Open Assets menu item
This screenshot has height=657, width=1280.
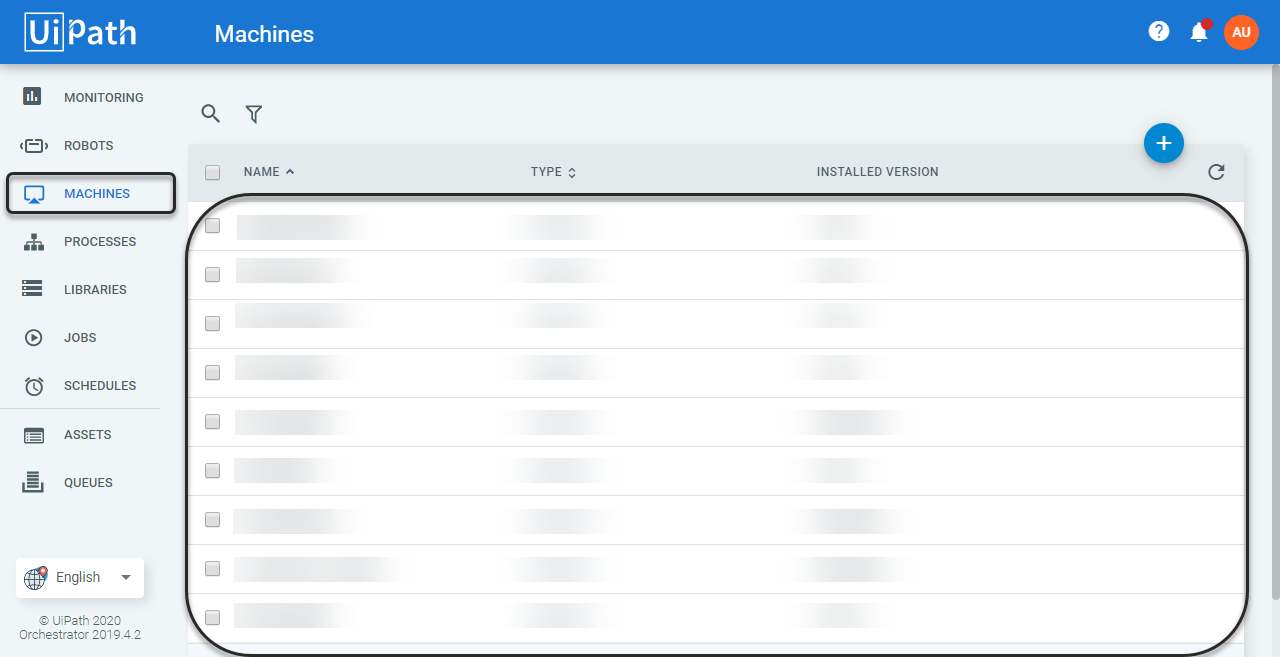pos(88,435)
